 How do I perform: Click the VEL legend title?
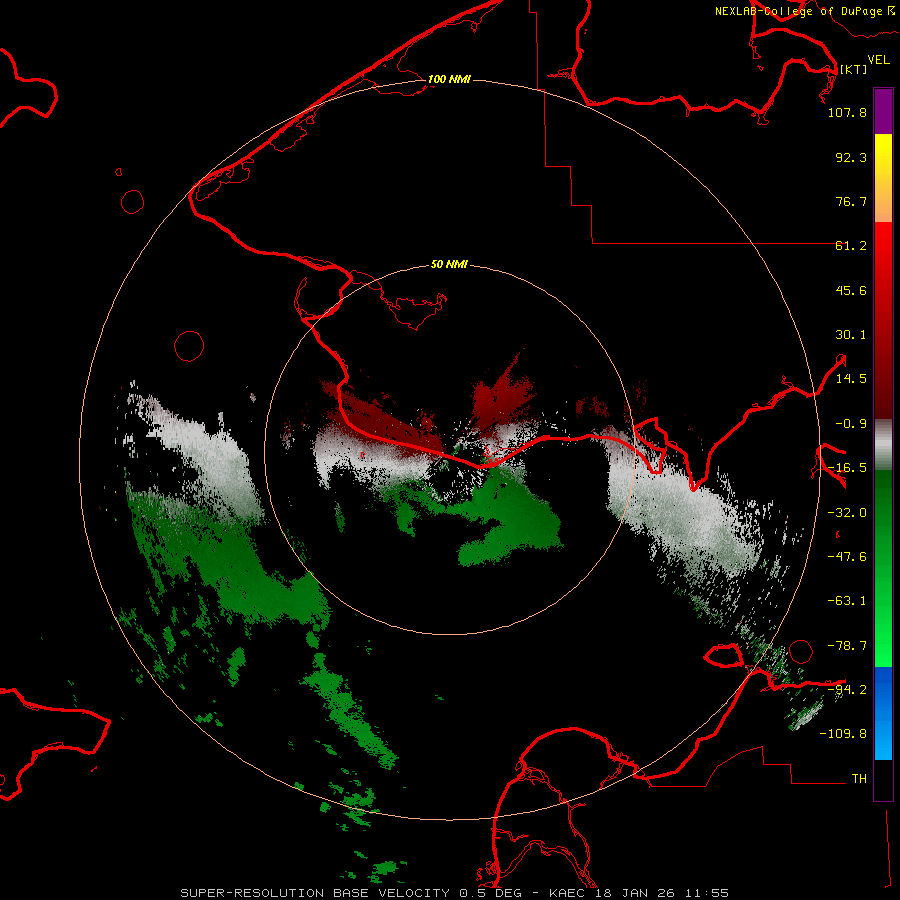878,60
